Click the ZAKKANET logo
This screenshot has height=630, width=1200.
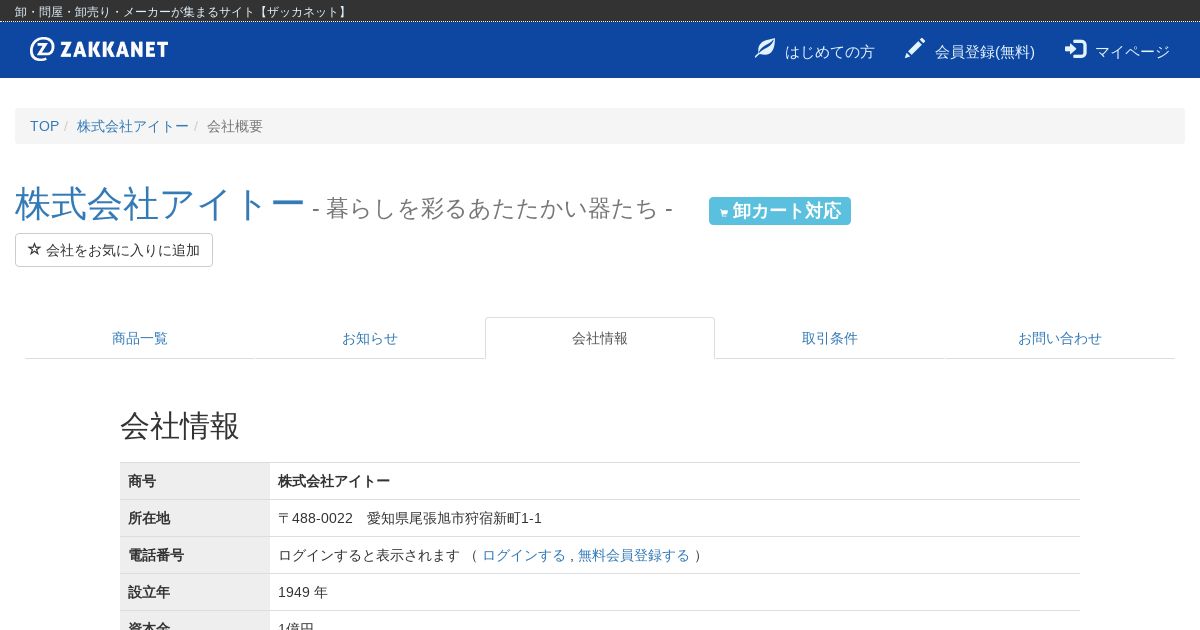click(99, 49)
